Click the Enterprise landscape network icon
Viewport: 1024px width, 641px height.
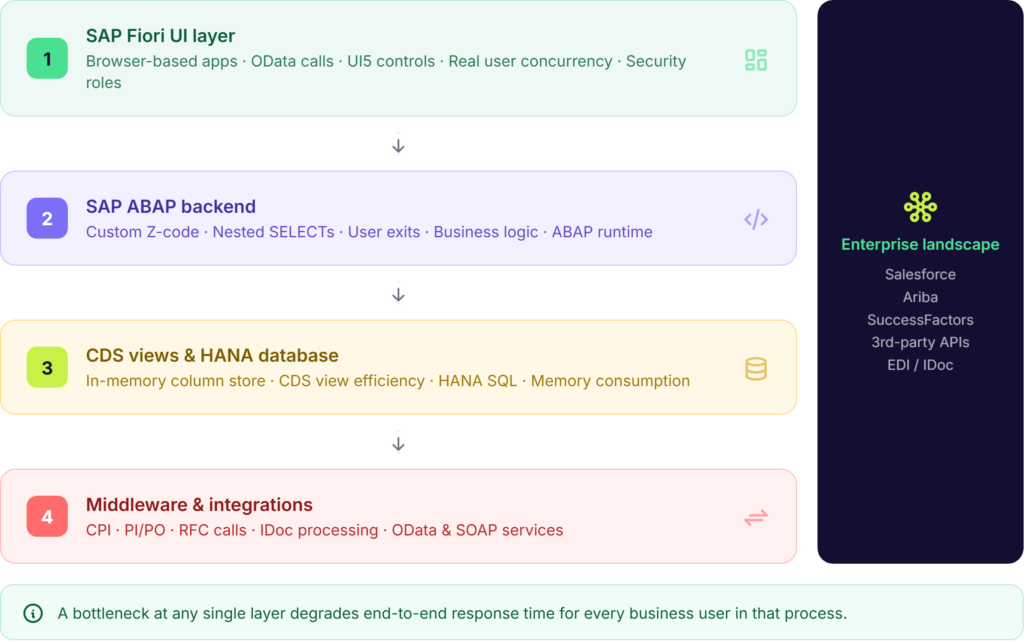click(x=920, y=207)
